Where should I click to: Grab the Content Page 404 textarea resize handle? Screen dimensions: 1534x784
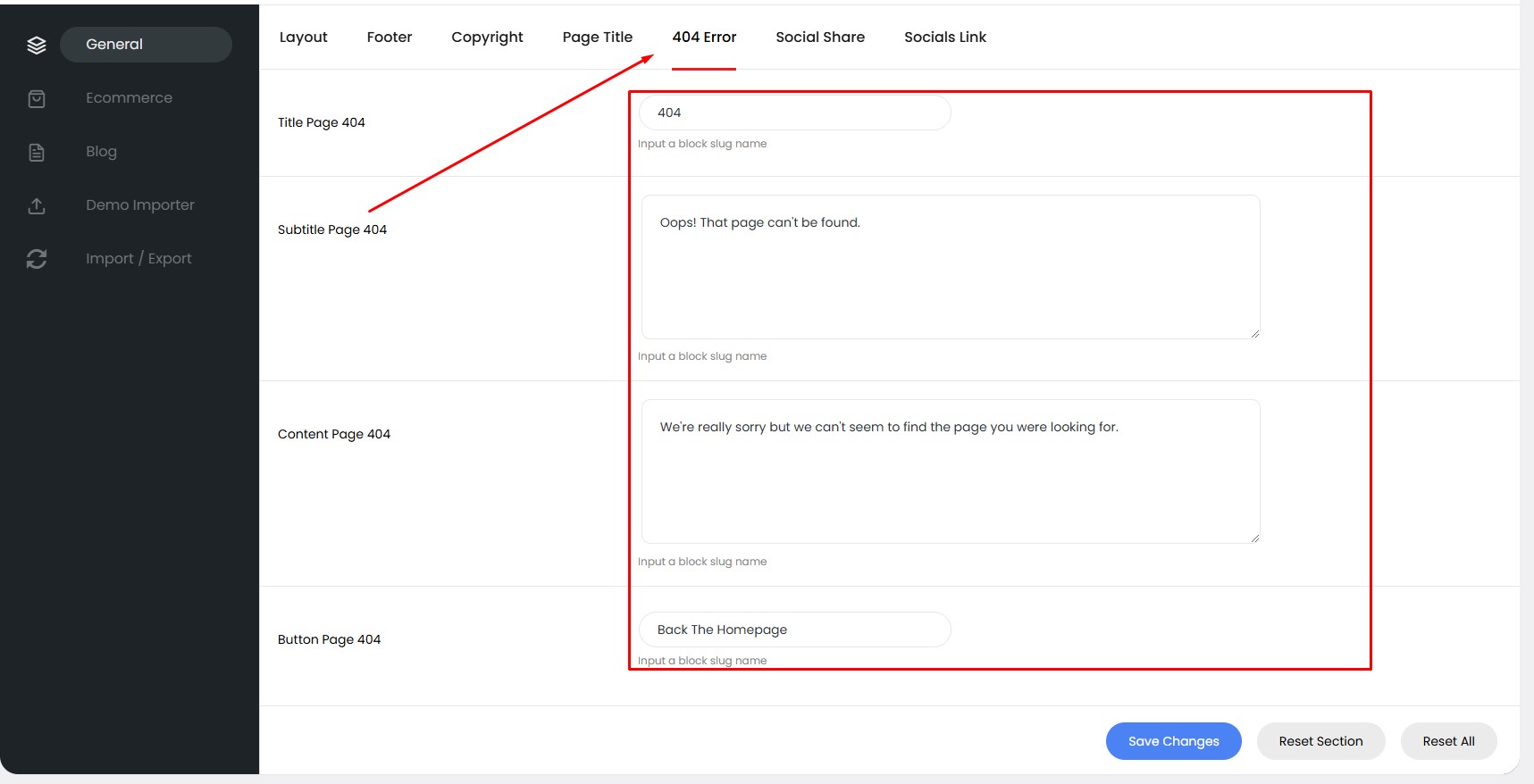pyautogui.click(x=1254, y=538)
